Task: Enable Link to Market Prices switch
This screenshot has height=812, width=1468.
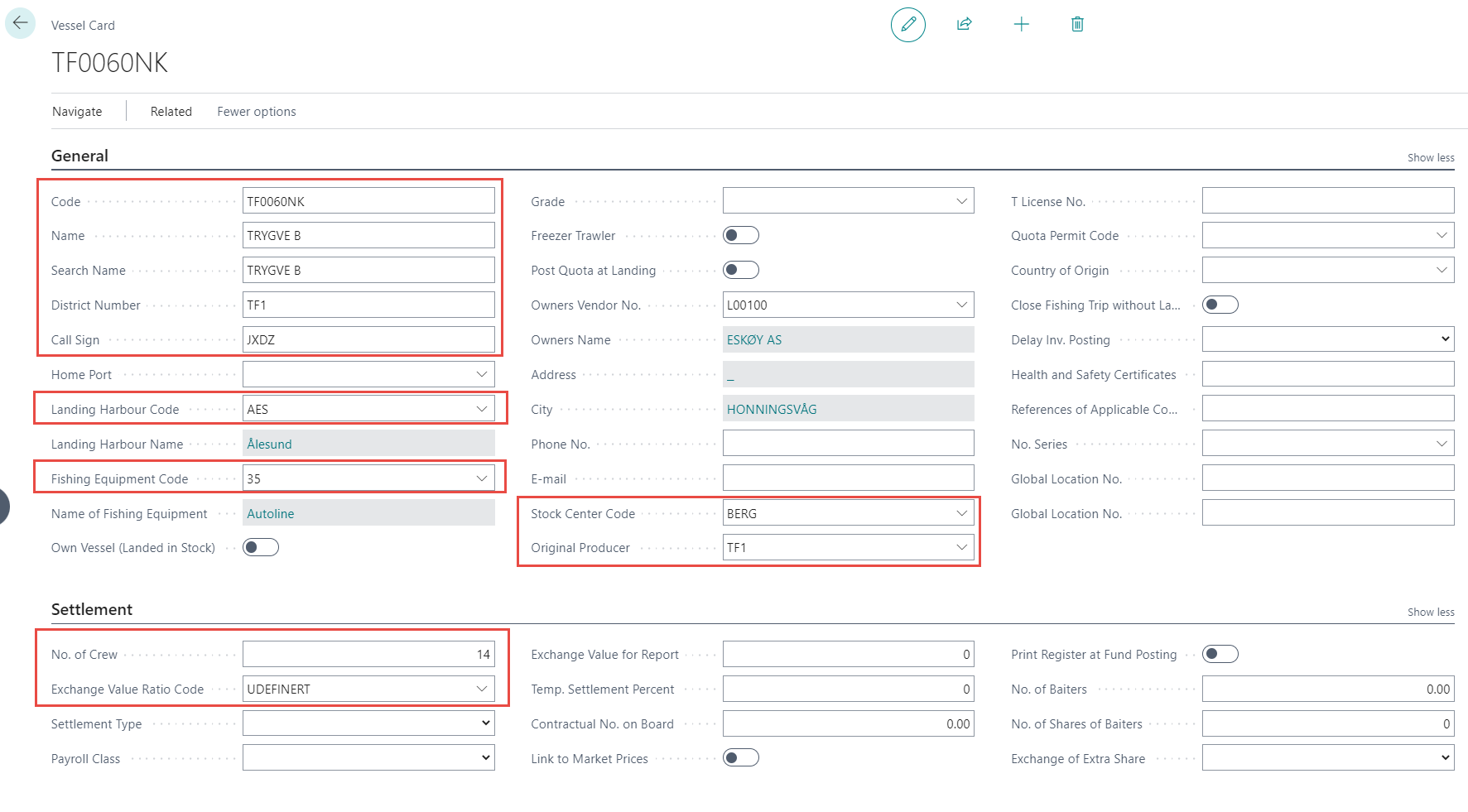Action: [x=740, y=758]
